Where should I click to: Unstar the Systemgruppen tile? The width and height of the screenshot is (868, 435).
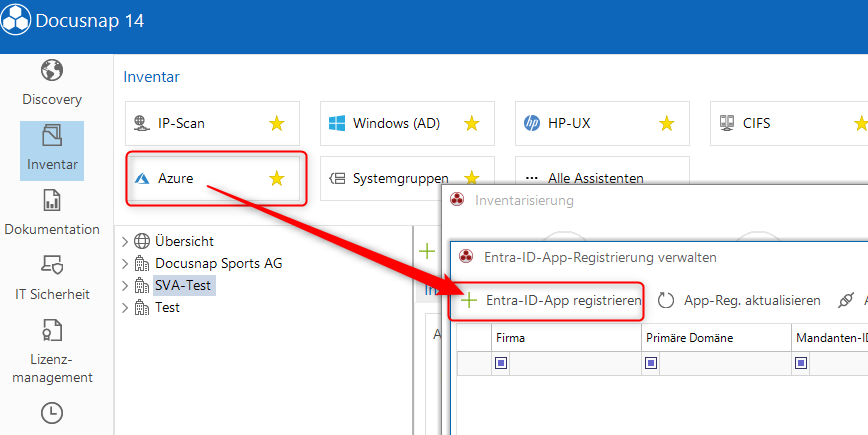point(472,179)
